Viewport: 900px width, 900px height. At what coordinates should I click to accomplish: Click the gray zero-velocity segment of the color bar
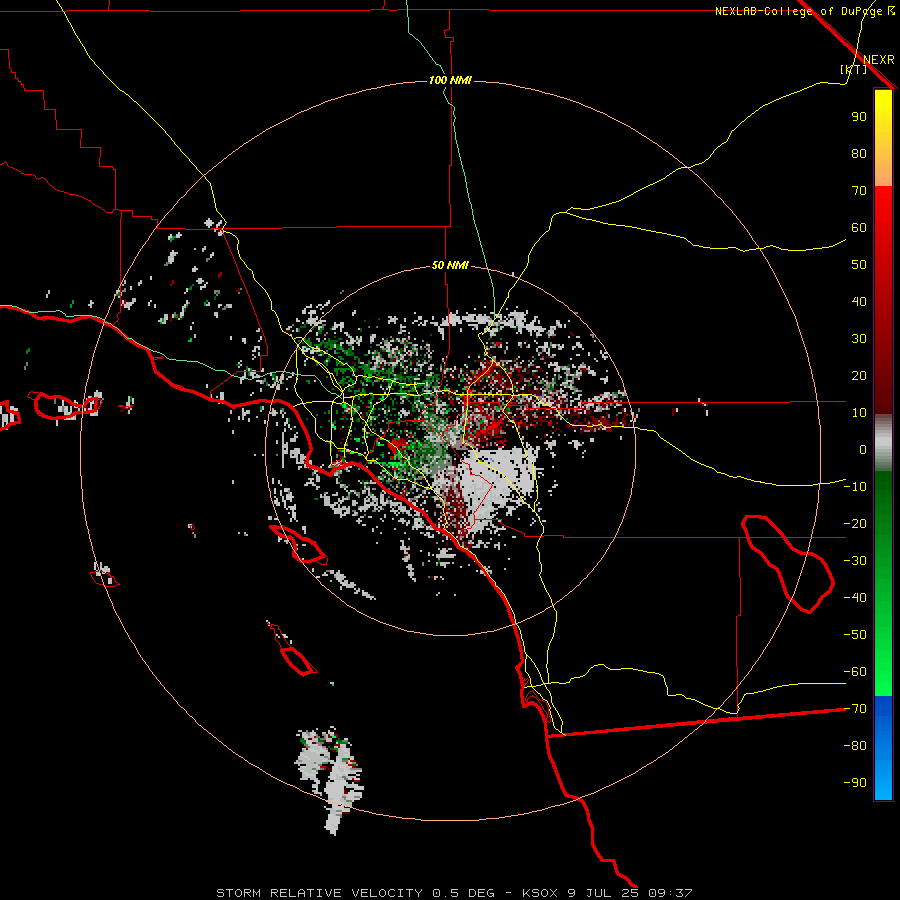[x=883, y=443]
